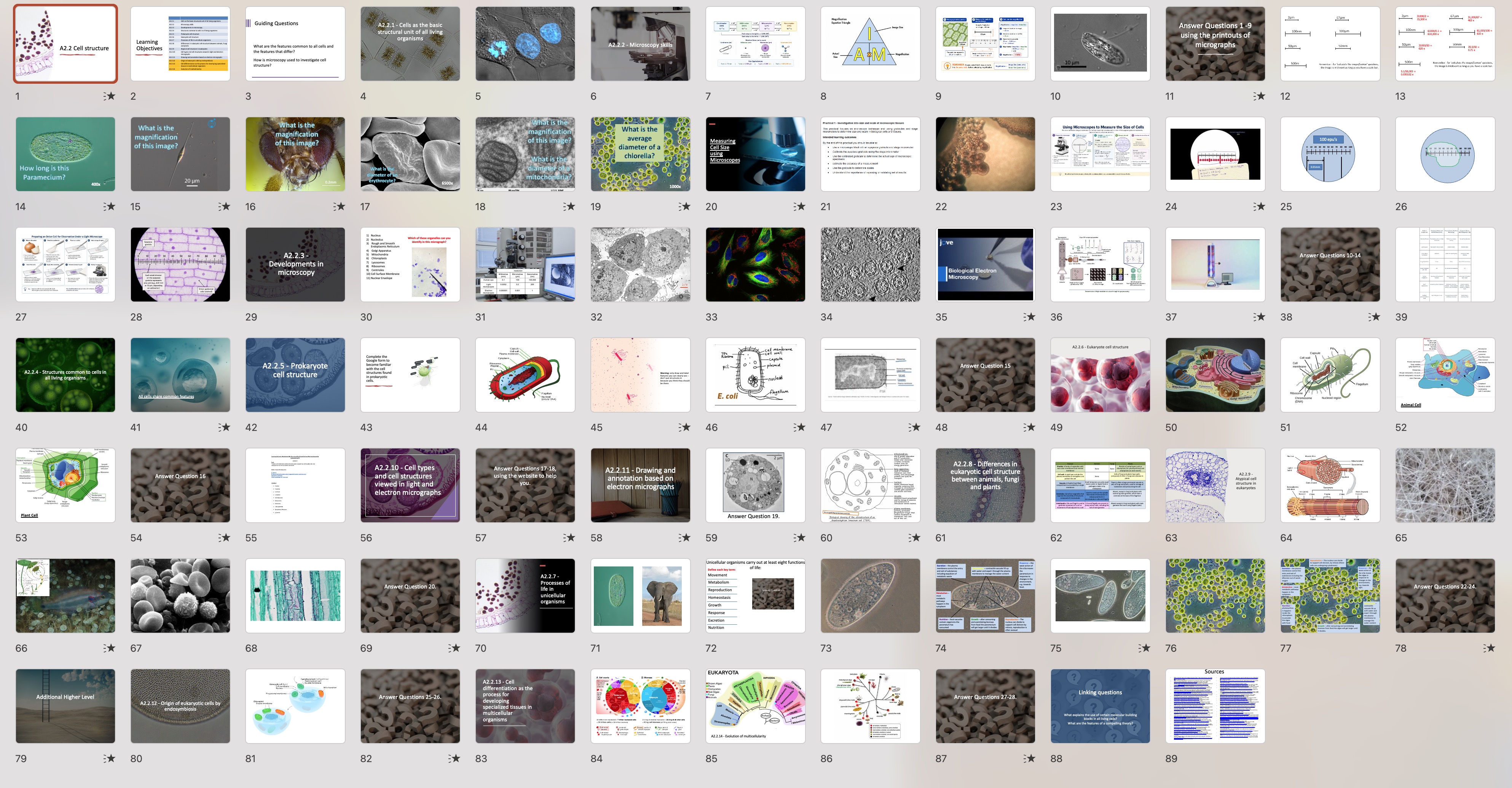1512x788 pixels.
Task: Click the transition star icon under slide 11
Action: pyautogui.click(x=1259, y=96)
